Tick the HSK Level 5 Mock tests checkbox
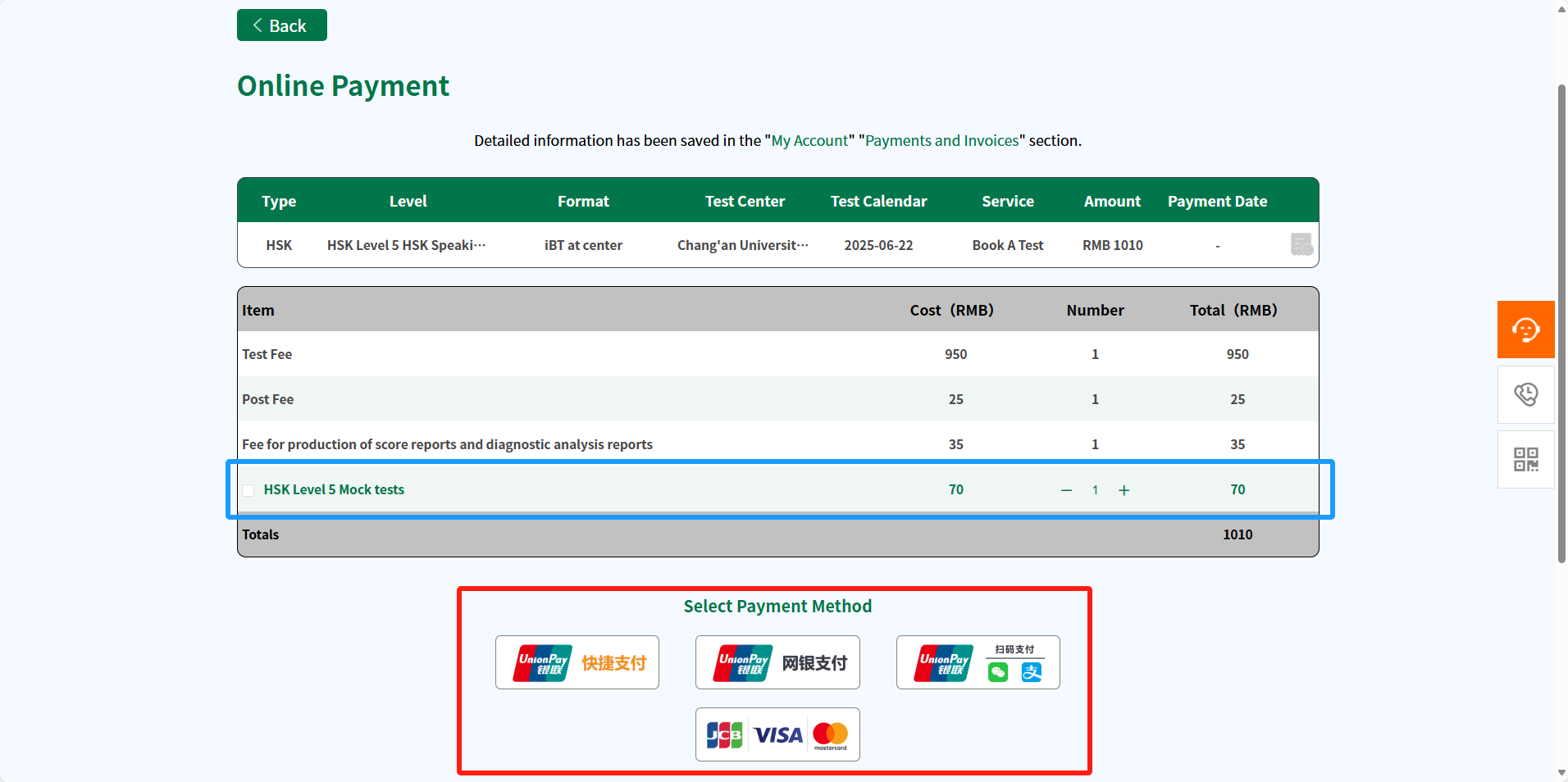Image resolution: width=1568 pixels, height=782 pixels. pos(248,490)
